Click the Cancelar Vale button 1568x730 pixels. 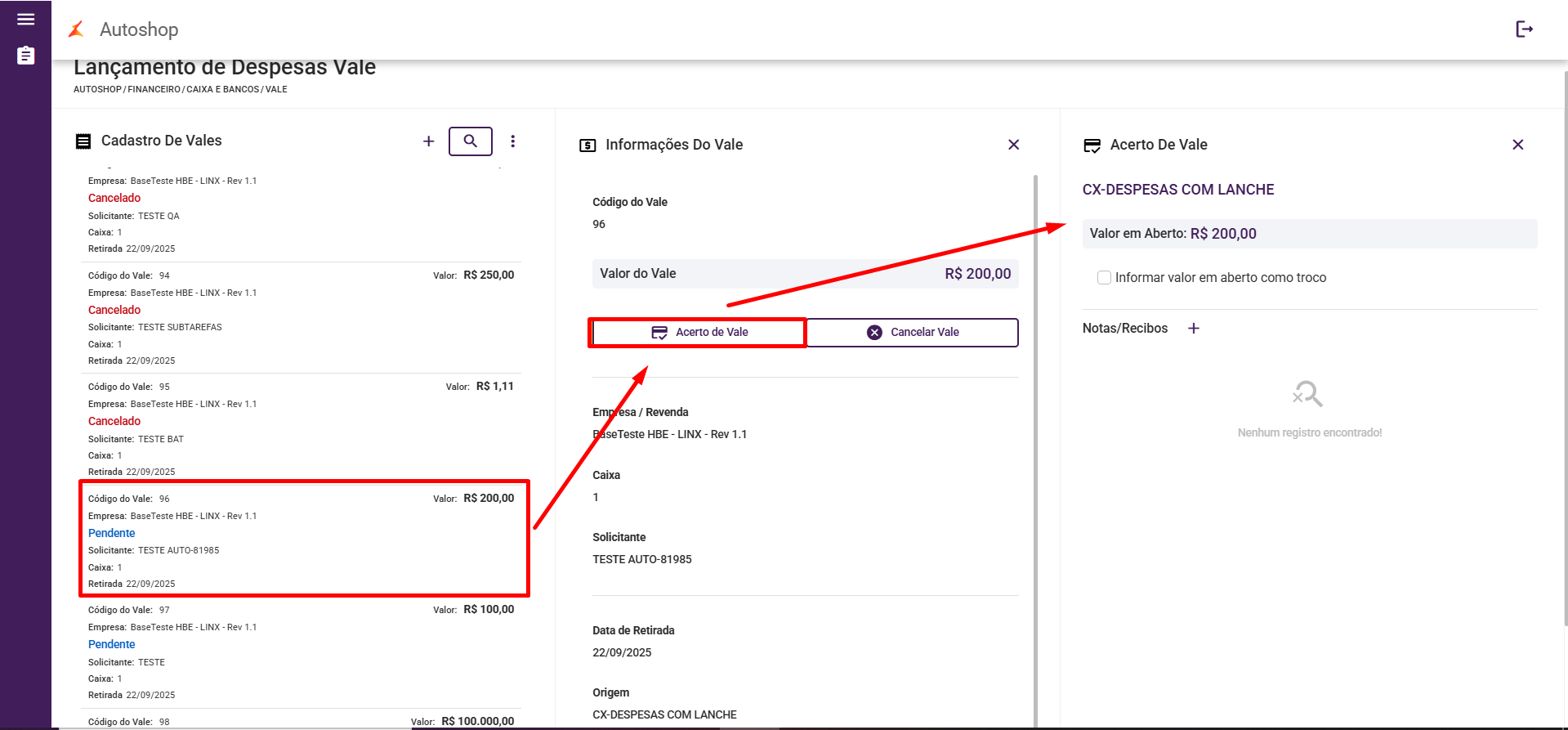[x=913, y=333]
